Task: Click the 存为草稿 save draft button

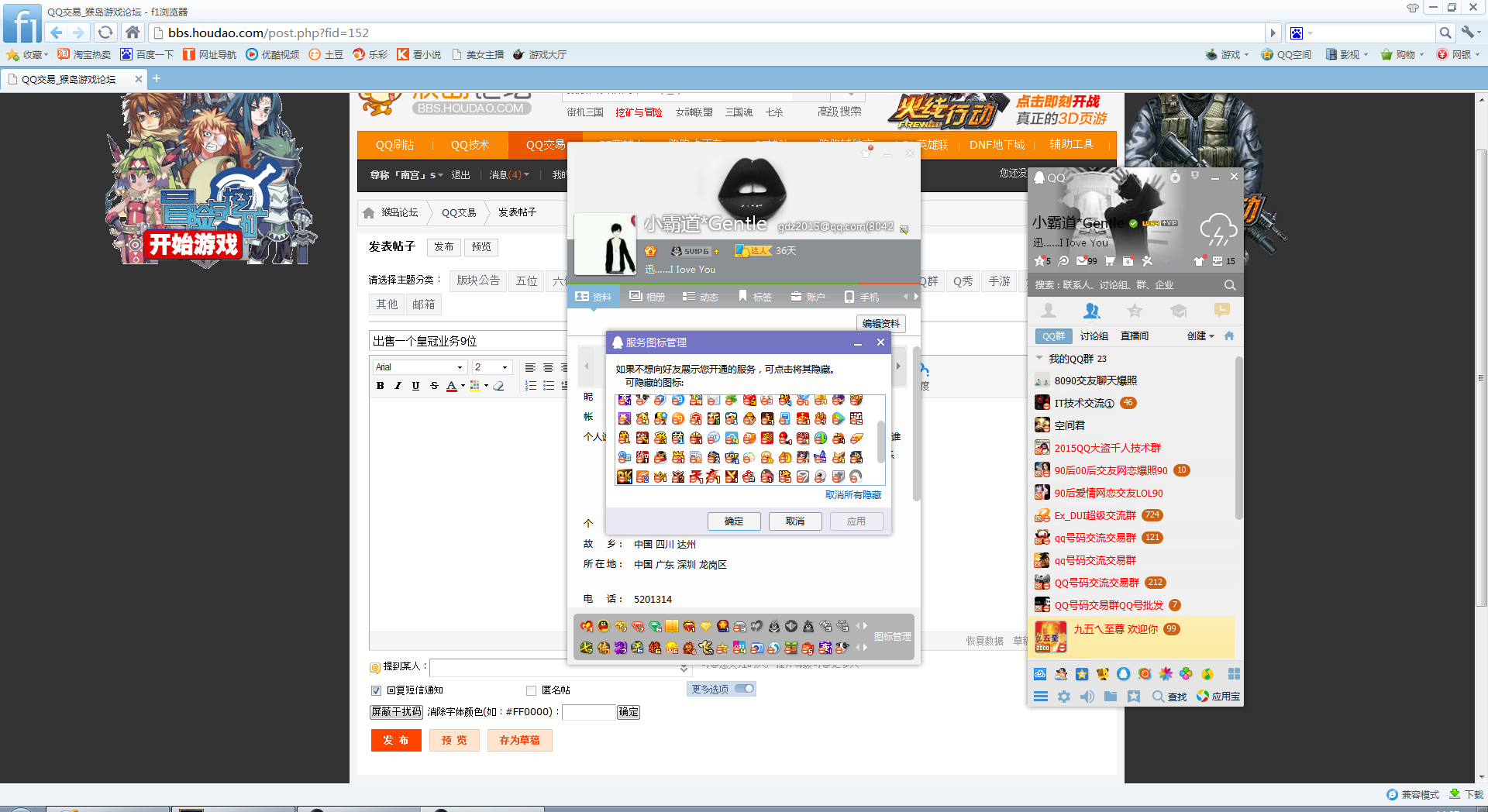Action: (x=519, y=741)
